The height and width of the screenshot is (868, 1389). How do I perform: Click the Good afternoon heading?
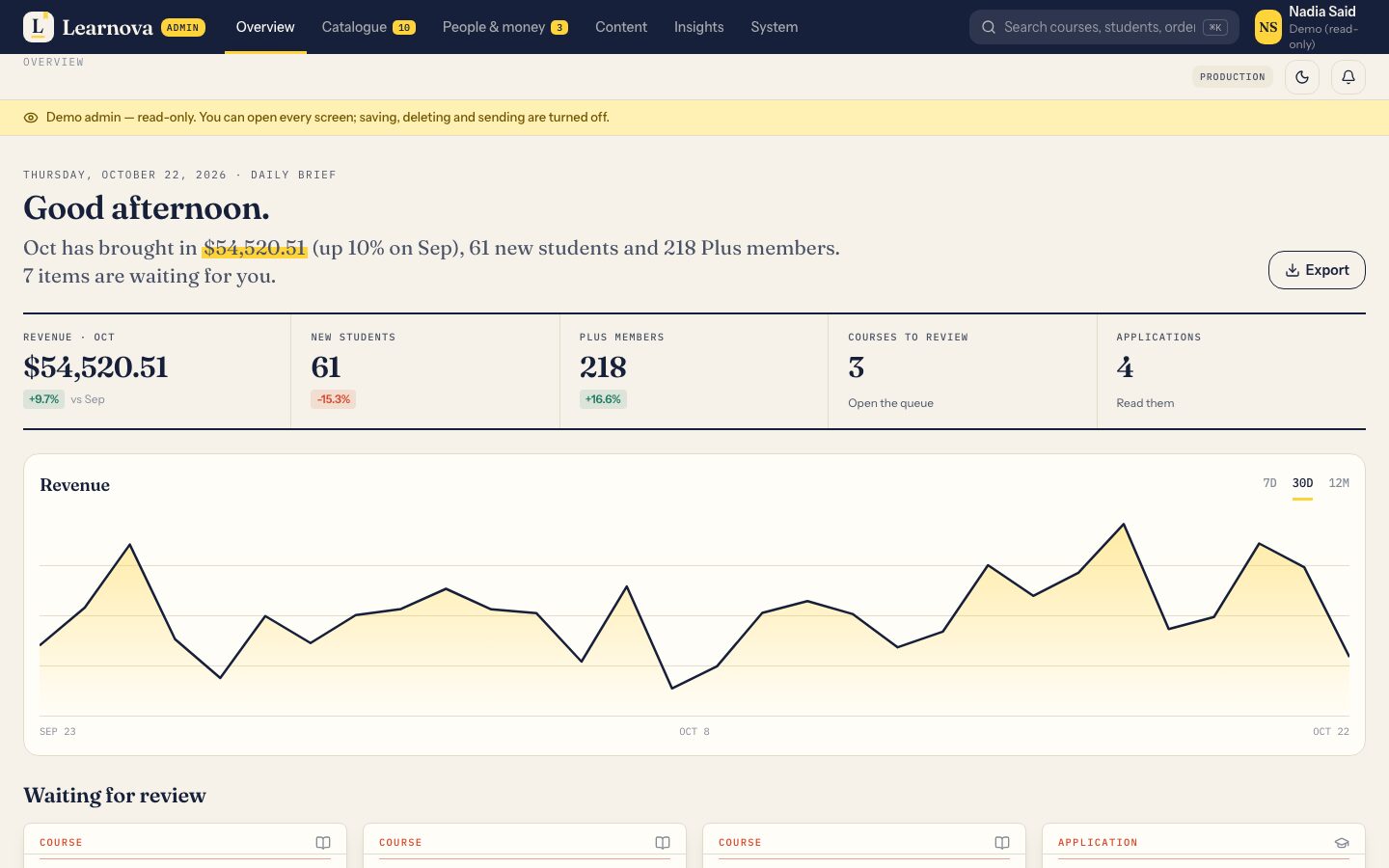[x=147, y=208]
